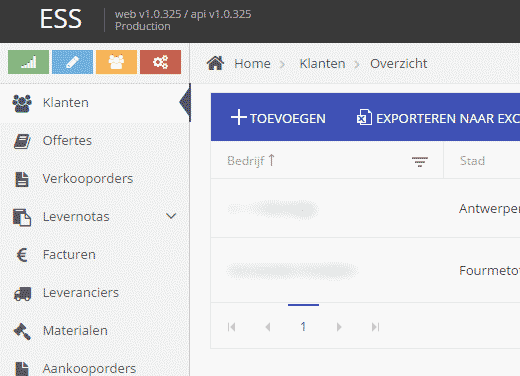
Task: Sort by the Bedrijf ascending arrow
Action: point(272,160)
